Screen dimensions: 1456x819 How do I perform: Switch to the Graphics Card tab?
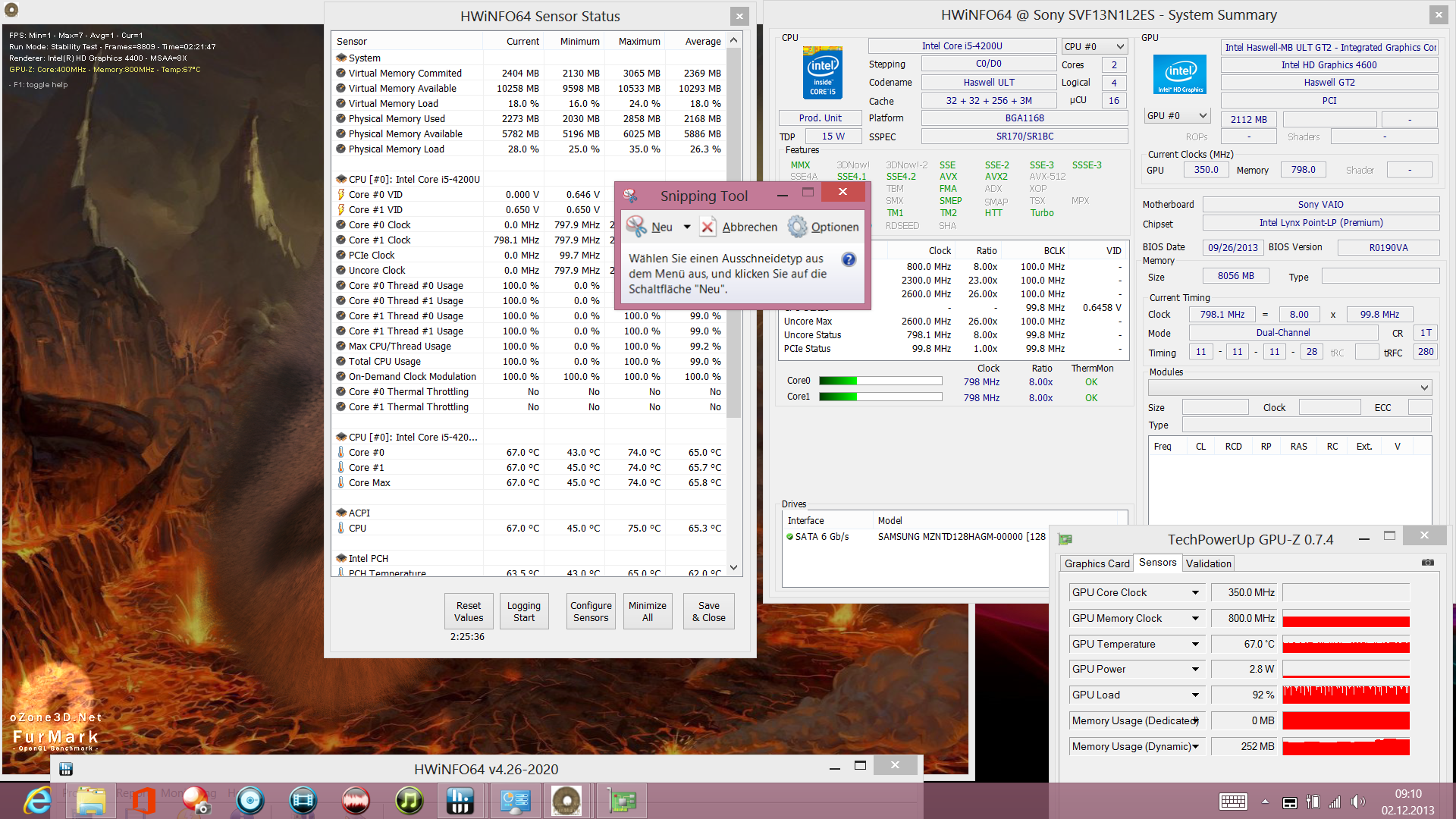click(x=1097, y=563)
